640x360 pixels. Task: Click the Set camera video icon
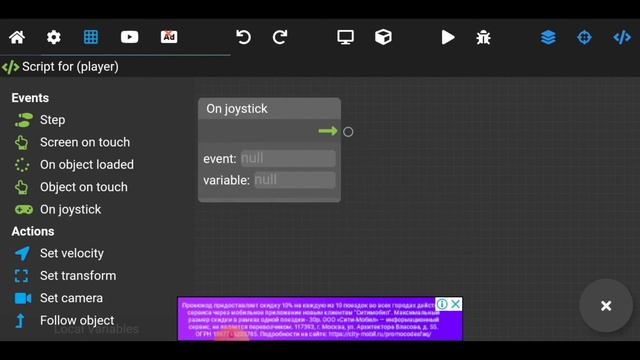point(23,298)
